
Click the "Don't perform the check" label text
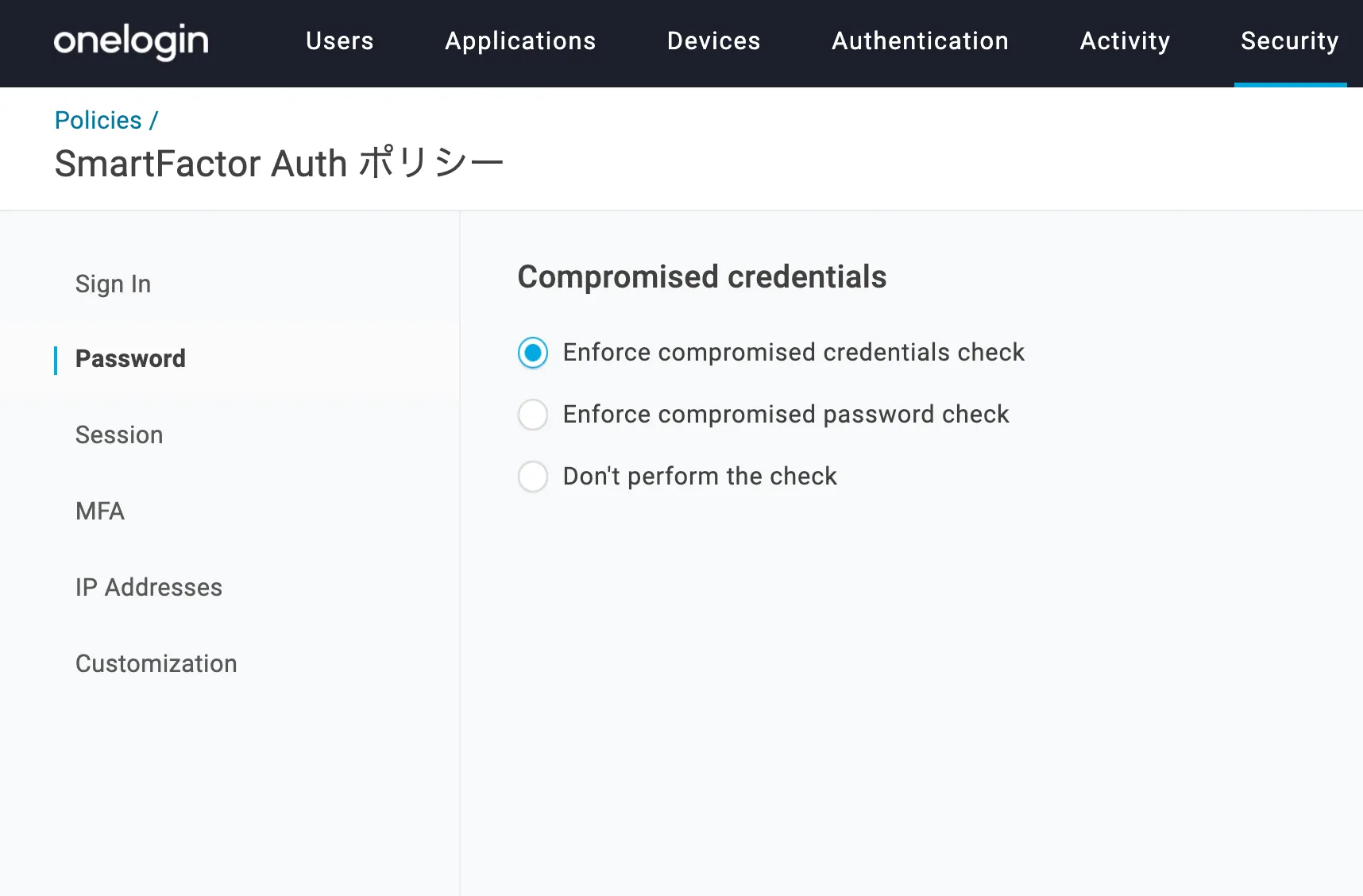(x=699, y=477)
